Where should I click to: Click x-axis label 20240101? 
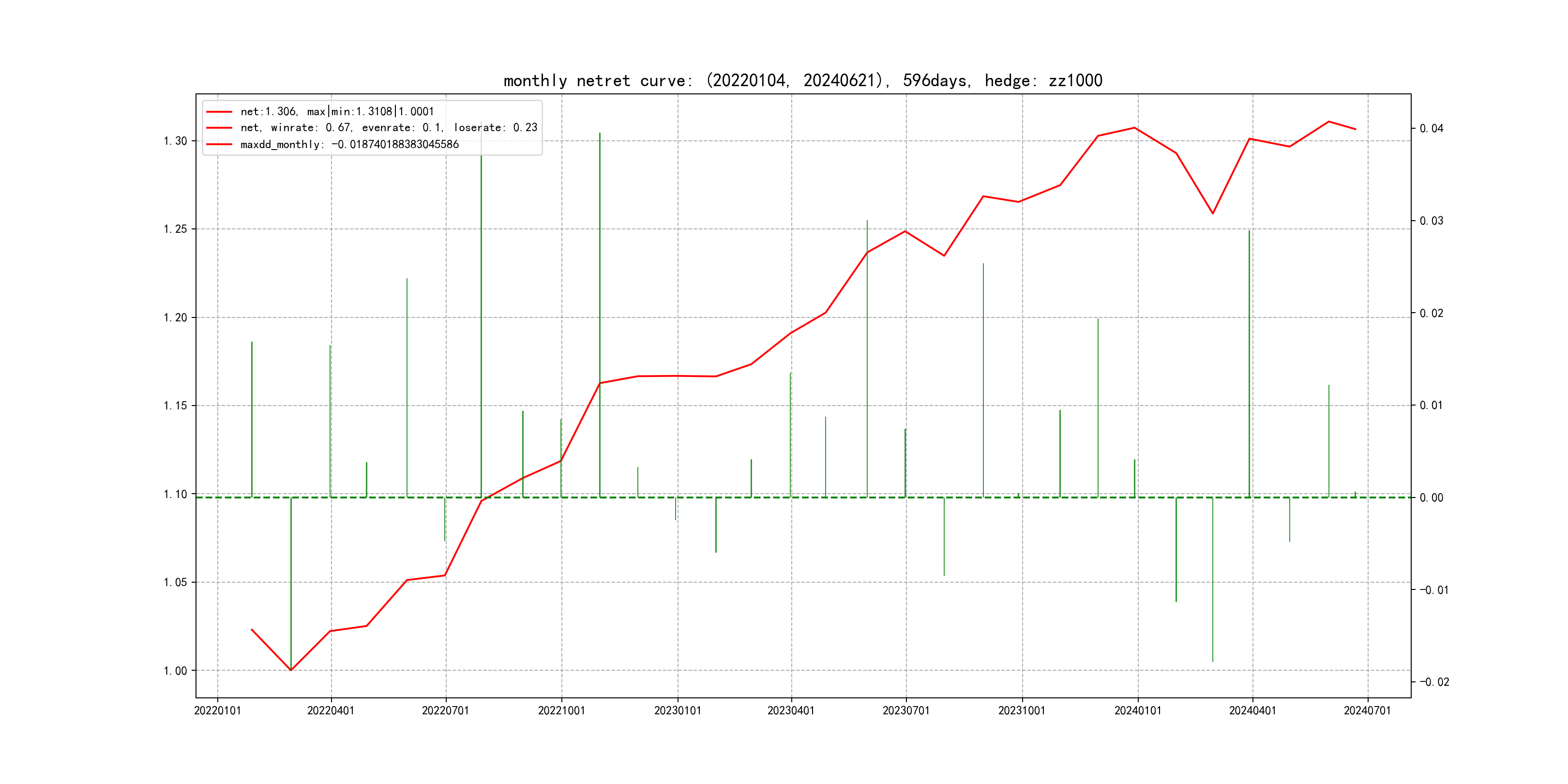point(1138,710)
